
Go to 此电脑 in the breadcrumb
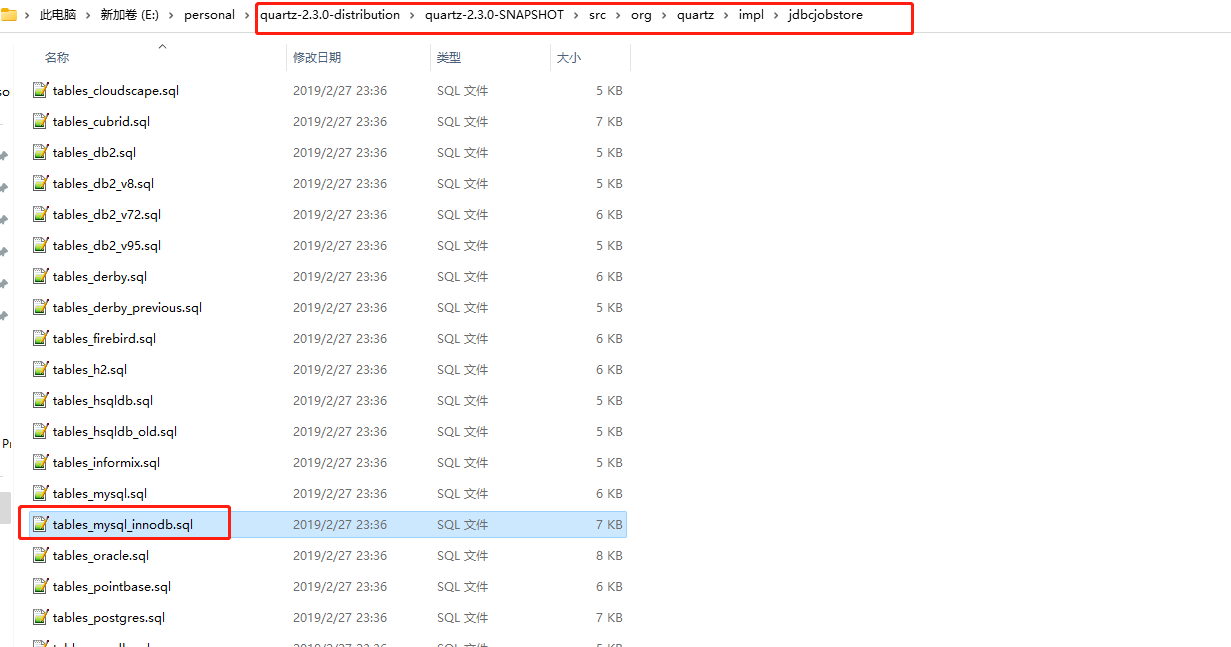click(x=59, y=15)
